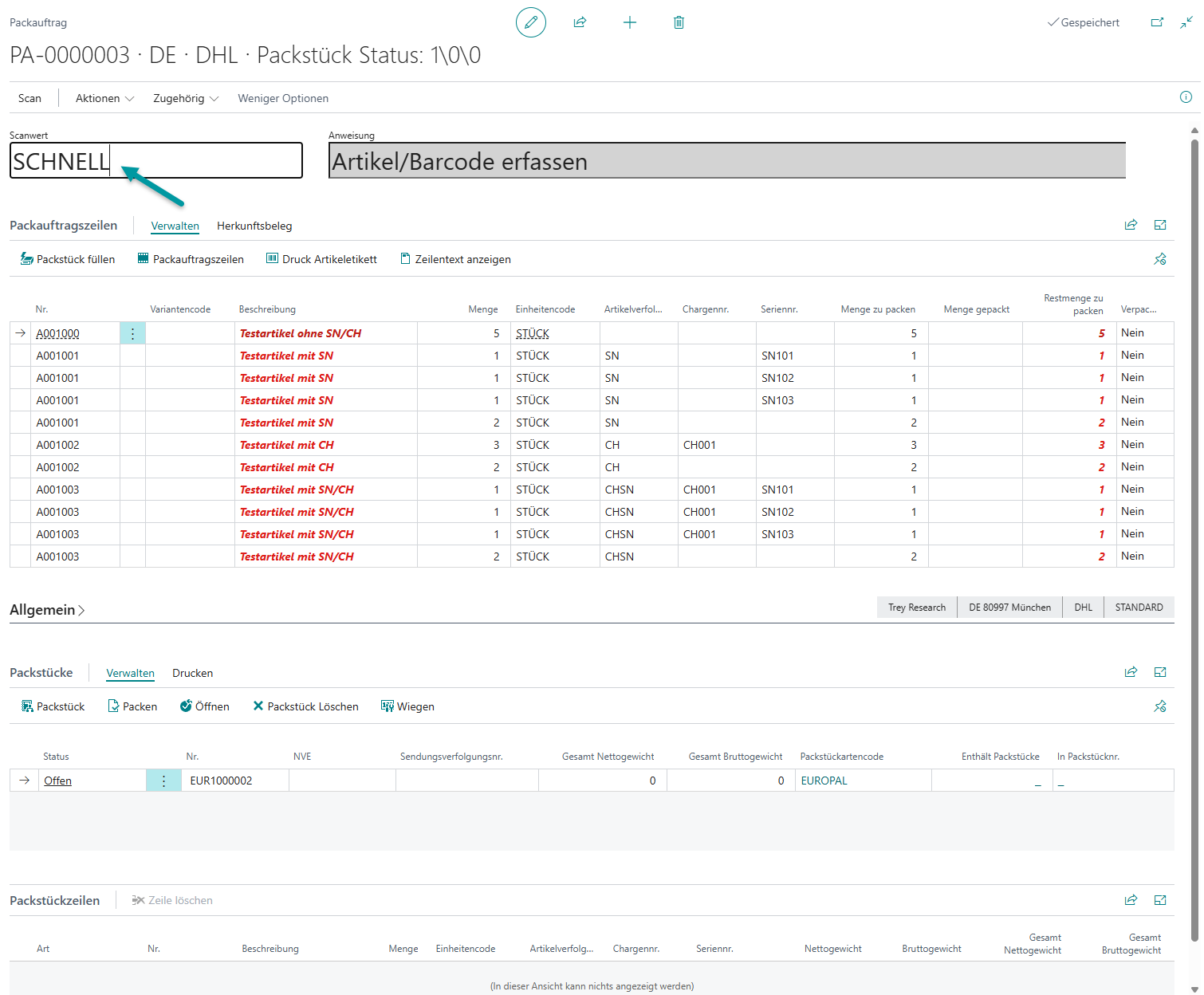This screenshot has width=1204, height=995.
Task: Click Weniger Optionen link
Action: tap(283, 98)
